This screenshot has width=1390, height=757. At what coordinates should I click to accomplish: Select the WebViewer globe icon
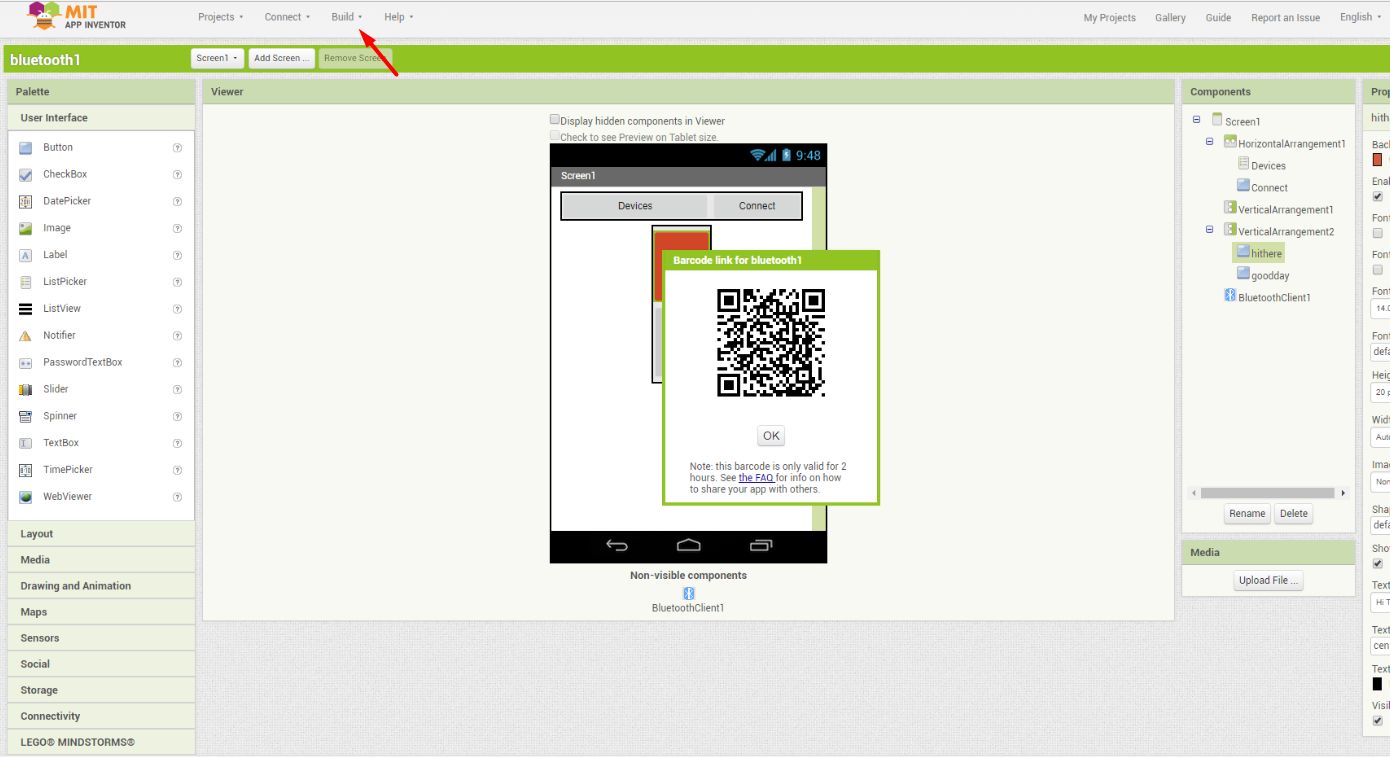click(x=26, y=497)
